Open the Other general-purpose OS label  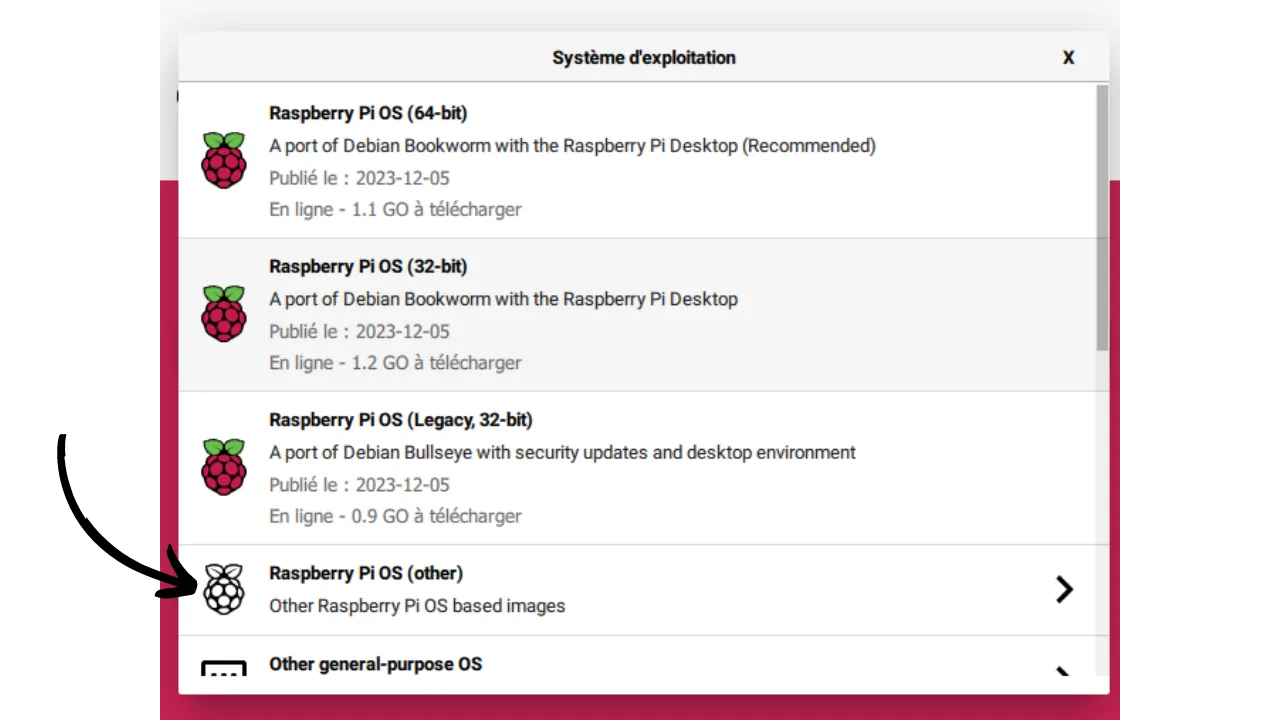[375, 664]
